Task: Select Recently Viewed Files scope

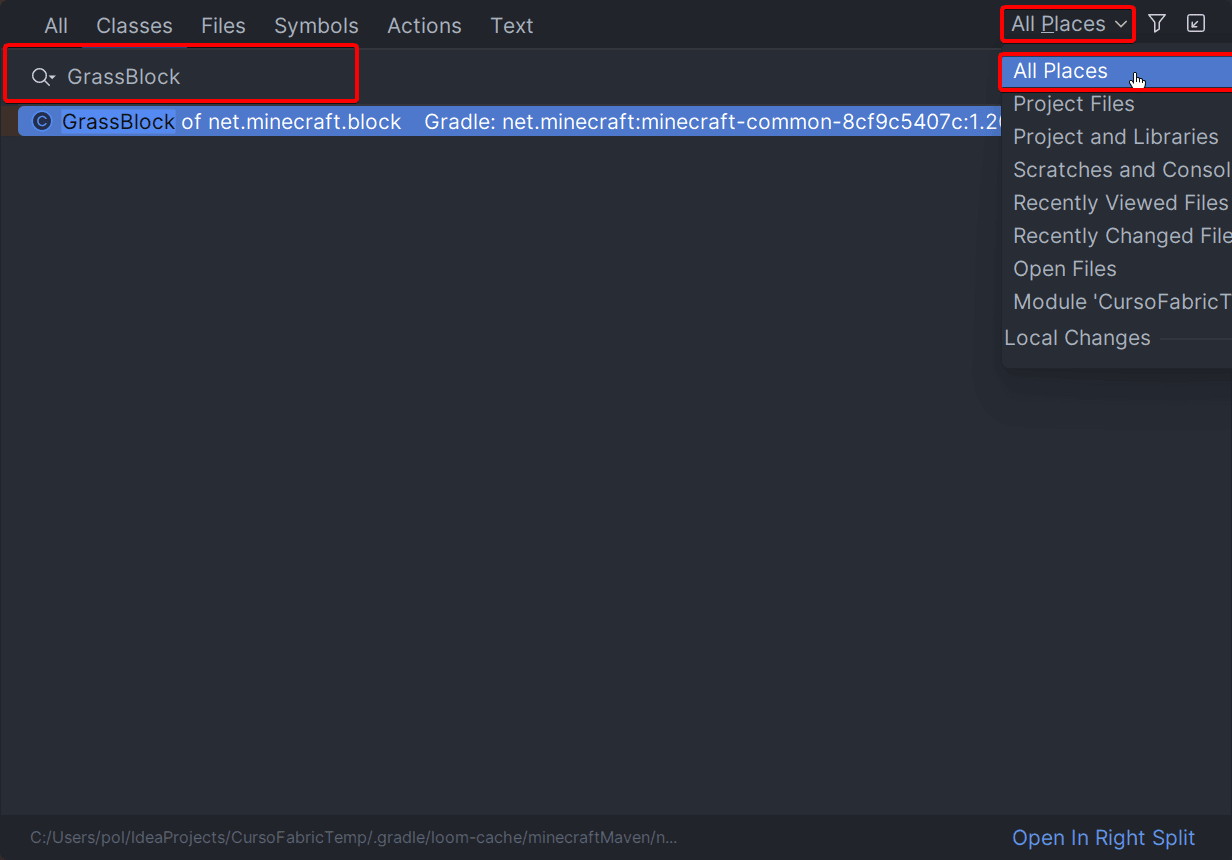Action: click(x=1116, y=203)
